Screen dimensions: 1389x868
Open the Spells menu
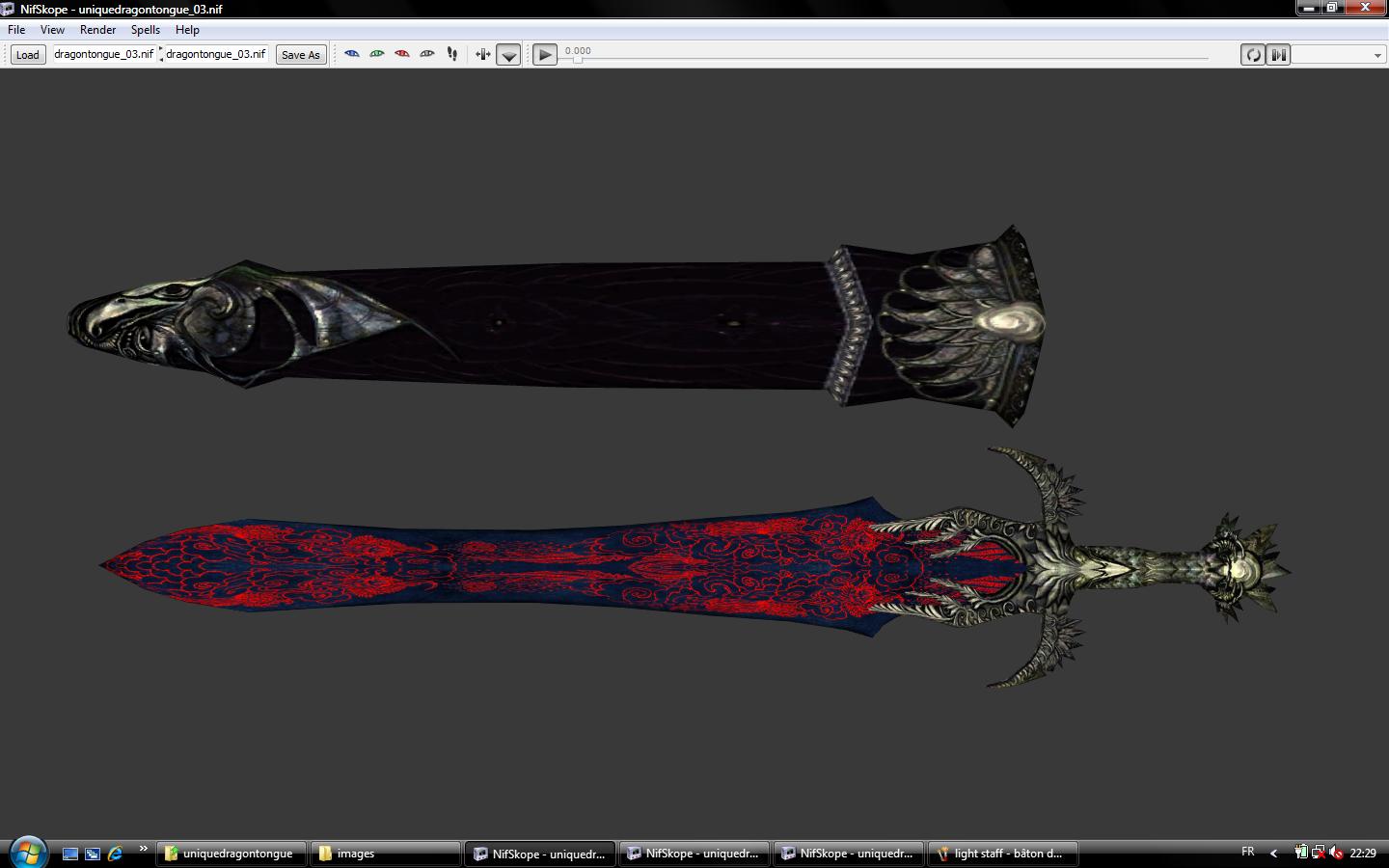tap(146, 30)
